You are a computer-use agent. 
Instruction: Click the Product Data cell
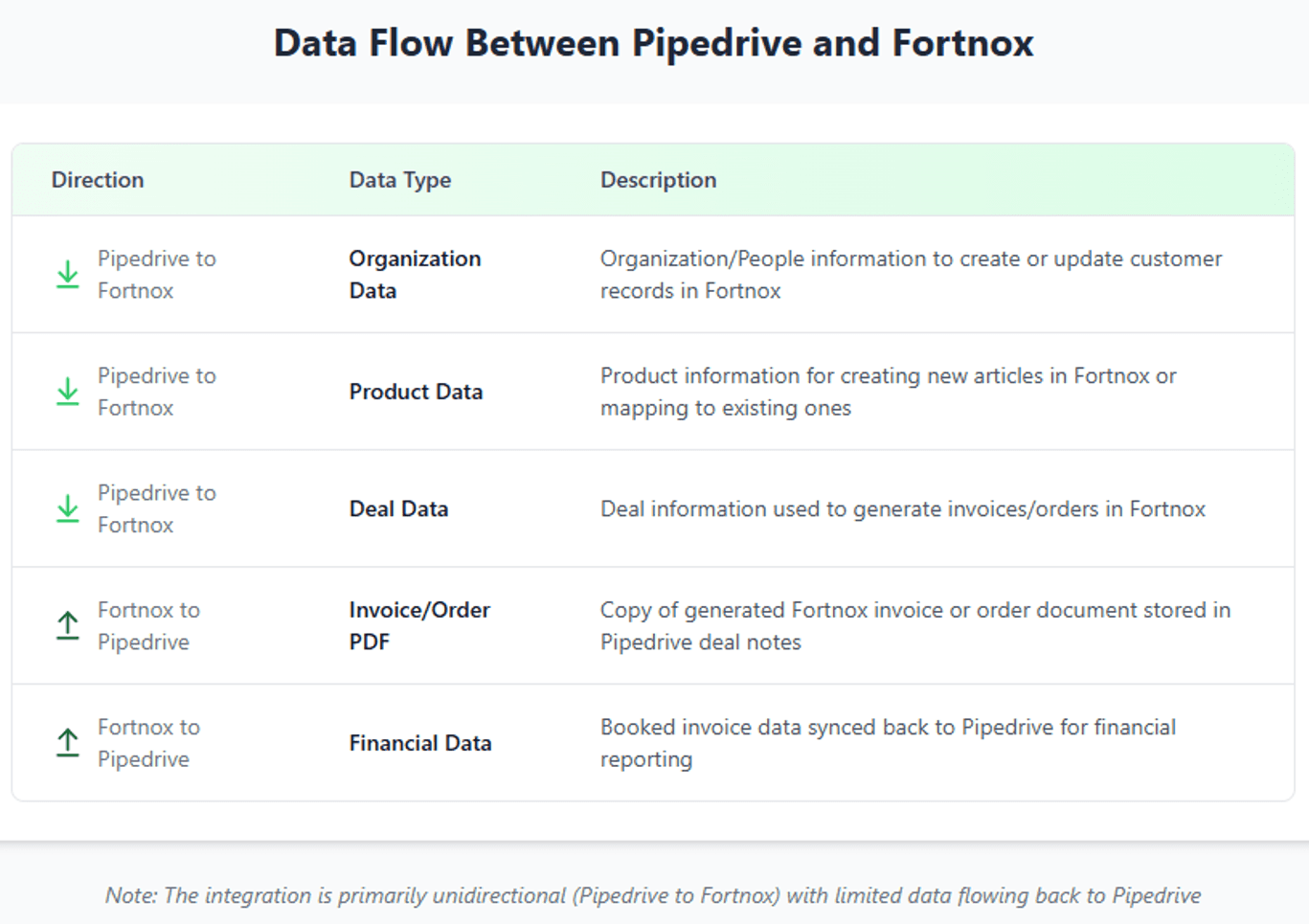[416, 392]
